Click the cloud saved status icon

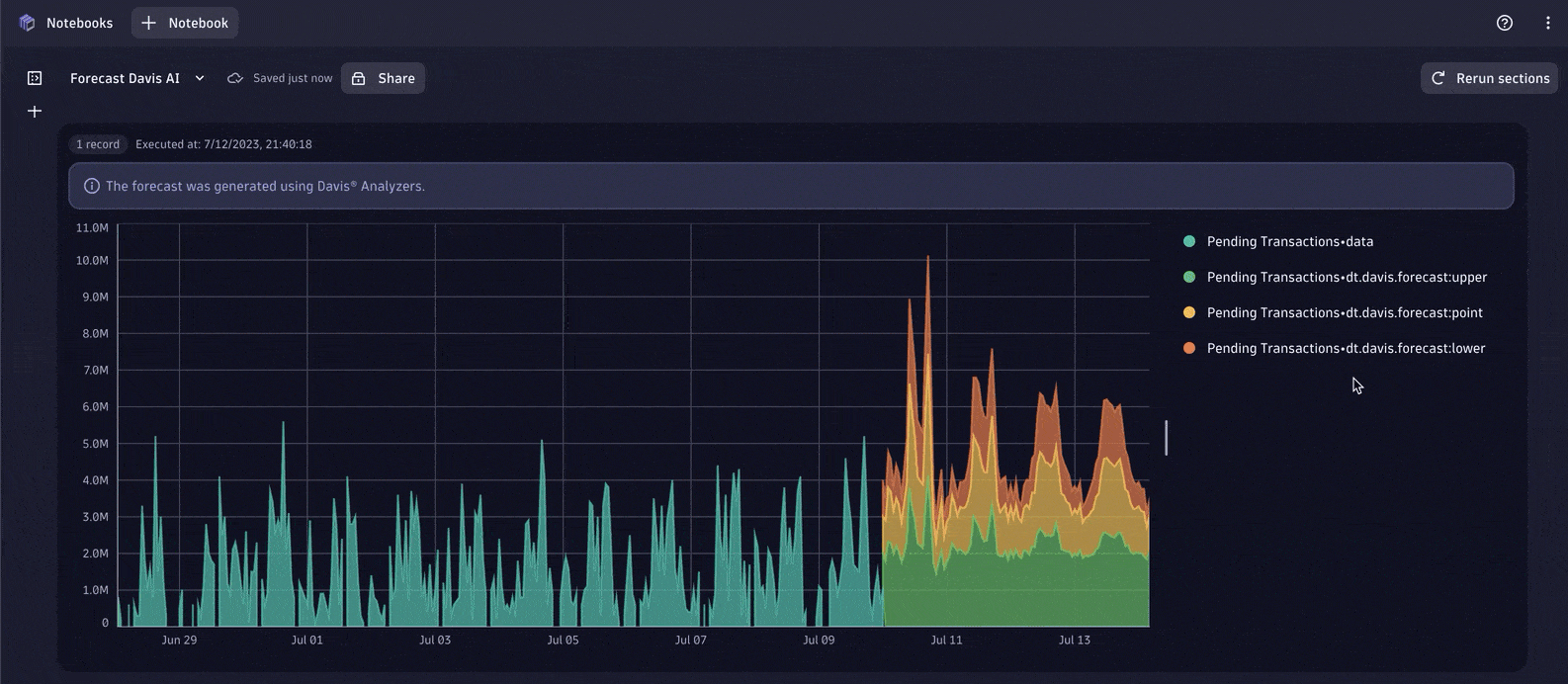tap(235, 78)
